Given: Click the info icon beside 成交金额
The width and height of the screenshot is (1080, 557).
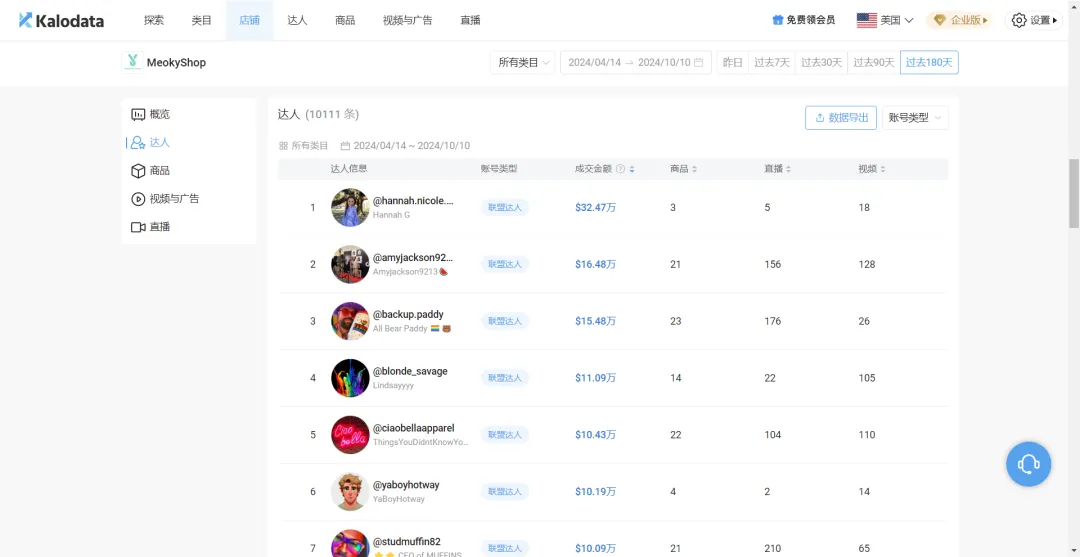Looking at the screenshot, I should pyautogui.click(x=620, y=169).
